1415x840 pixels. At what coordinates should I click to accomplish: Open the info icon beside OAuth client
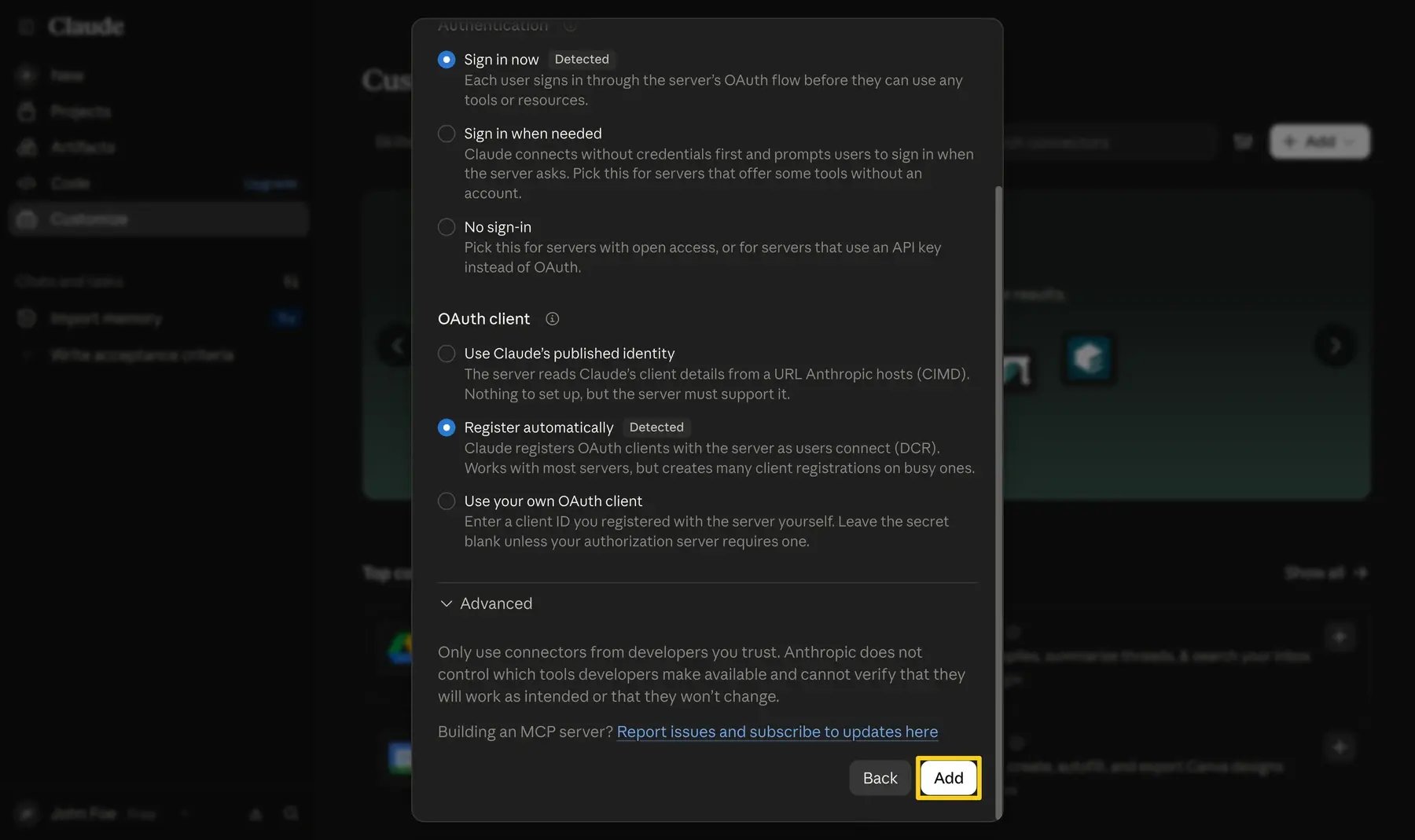(553, 319)
